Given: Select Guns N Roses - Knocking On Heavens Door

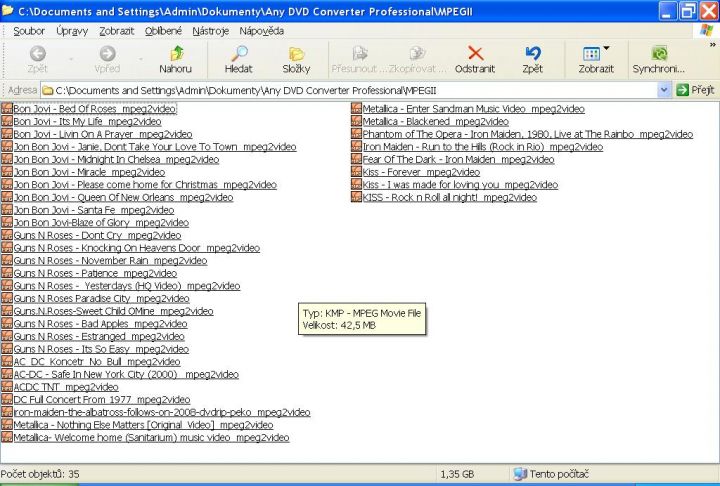Looking at the screenshot, I should tap(137, 248).
